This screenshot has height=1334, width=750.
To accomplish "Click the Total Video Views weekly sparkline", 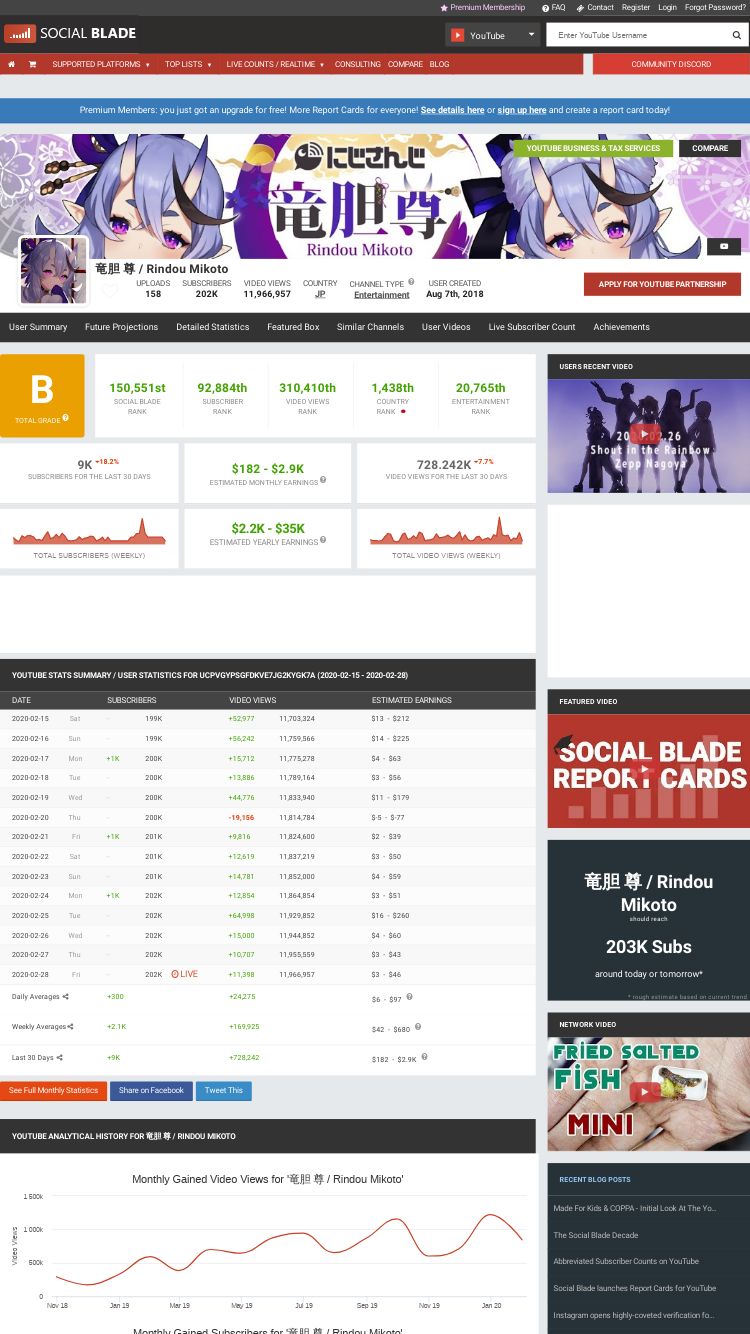I will coord(446,531).
